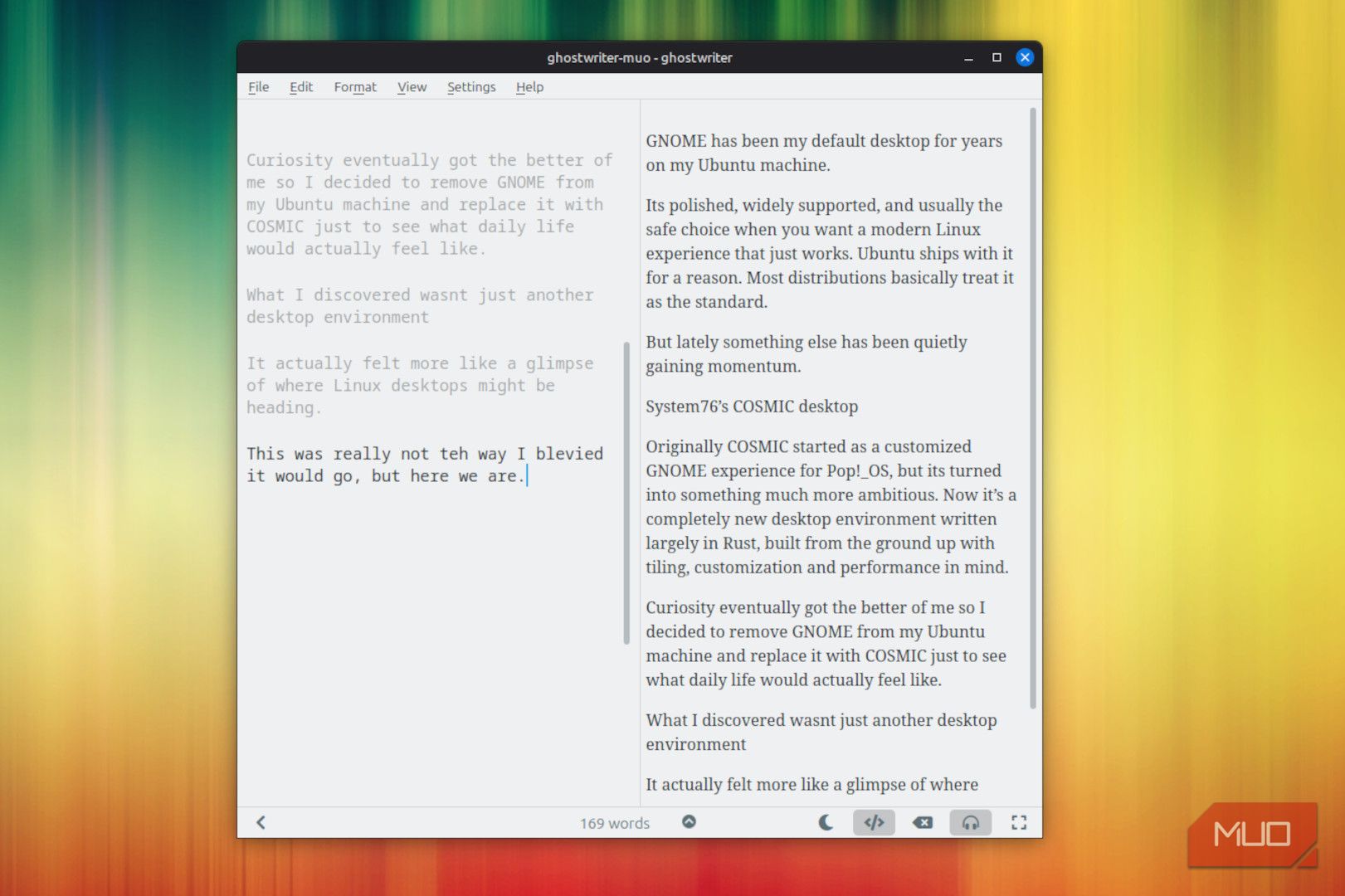Enter full screen with the corner-brackets icon
The image size is (1345, 896).
pyautogui.click(x=1019, y=822)
